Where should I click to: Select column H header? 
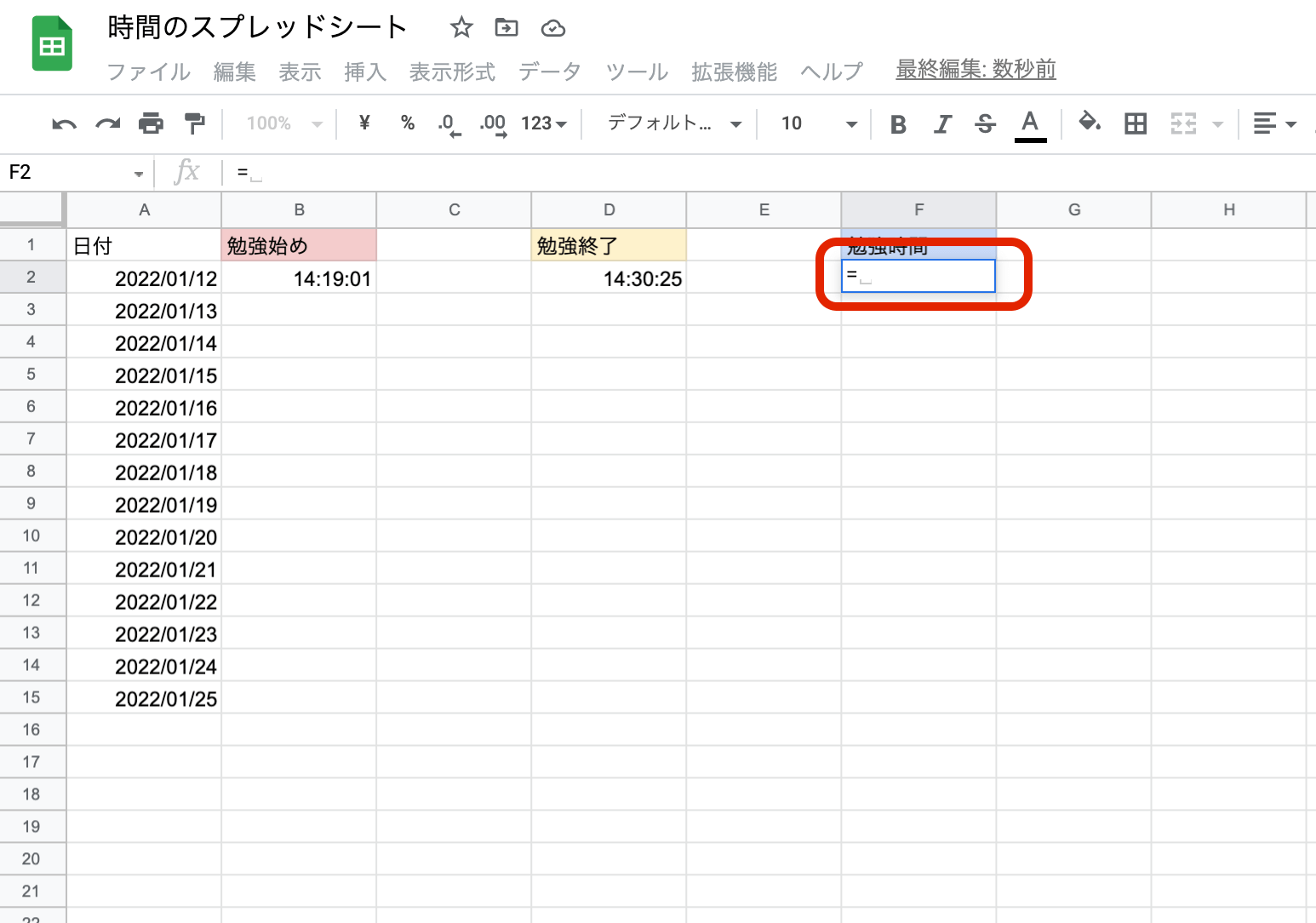pyautogui.click(x=1228, y=209)
